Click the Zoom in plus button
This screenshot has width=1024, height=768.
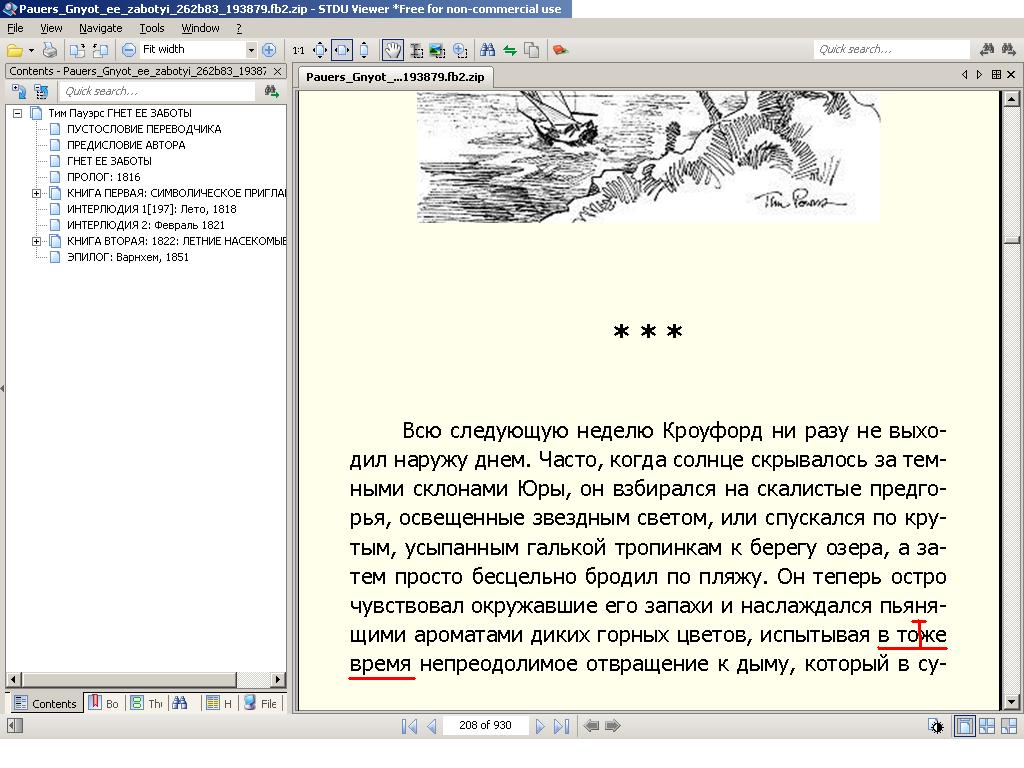tap(268, 50)
